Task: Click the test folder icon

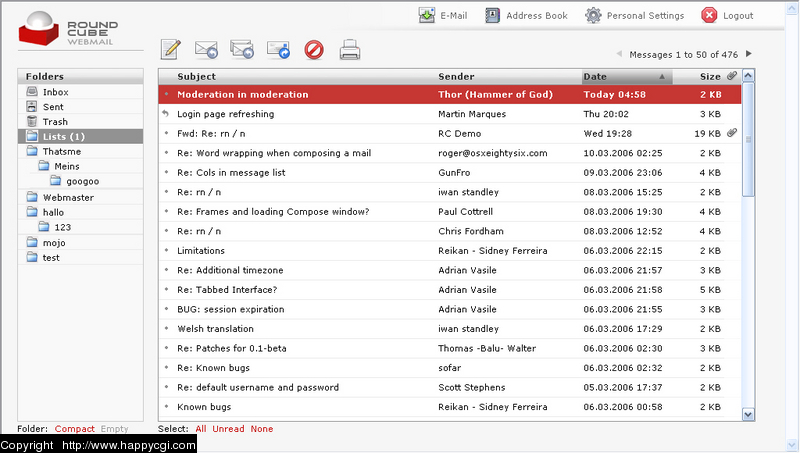Action: point(32,257)
